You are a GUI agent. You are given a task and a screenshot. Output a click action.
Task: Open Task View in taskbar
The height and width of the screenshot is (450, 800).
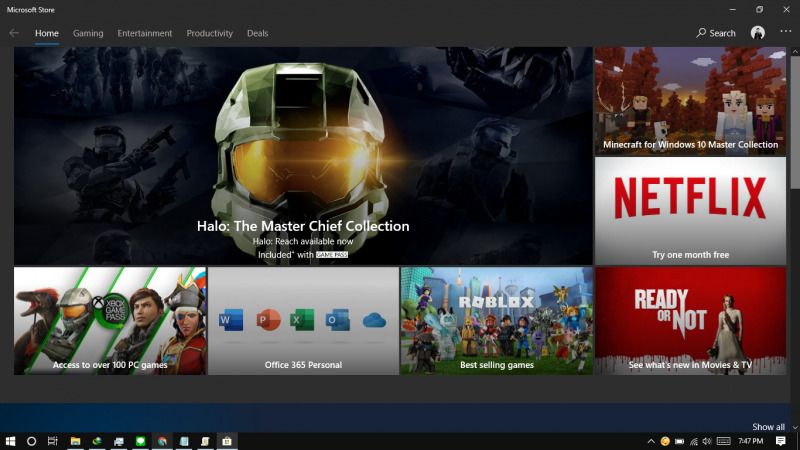(x=53, y=441)
